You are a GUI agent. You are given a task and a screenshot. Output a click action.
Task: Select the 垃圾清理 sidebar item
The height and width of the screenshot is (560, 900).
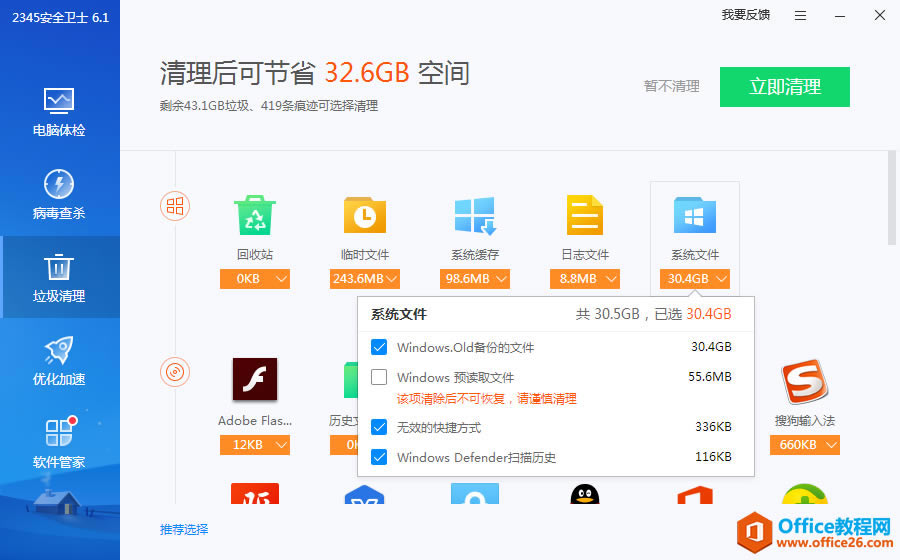click(59, 278)
